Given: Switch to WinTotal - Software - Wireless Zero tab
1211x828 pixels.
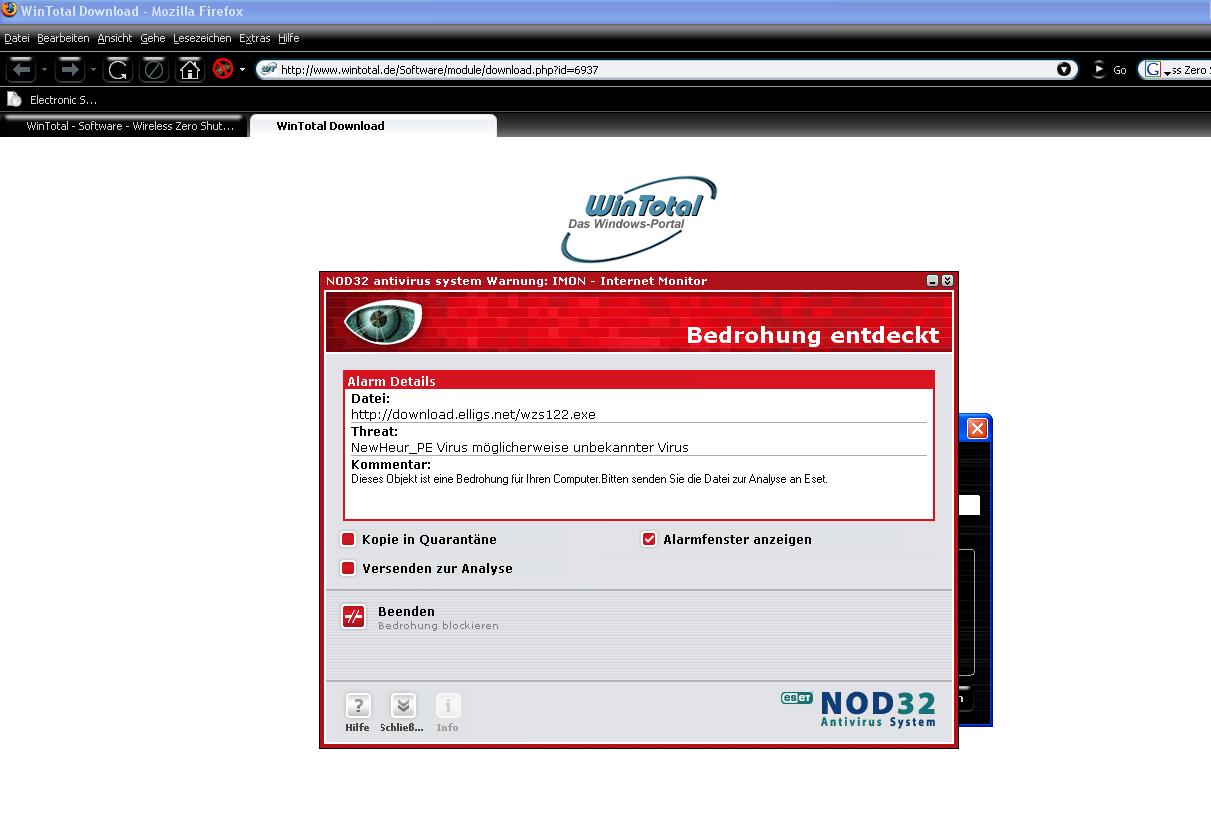Looking at the screenshot, I should (124, 126).
